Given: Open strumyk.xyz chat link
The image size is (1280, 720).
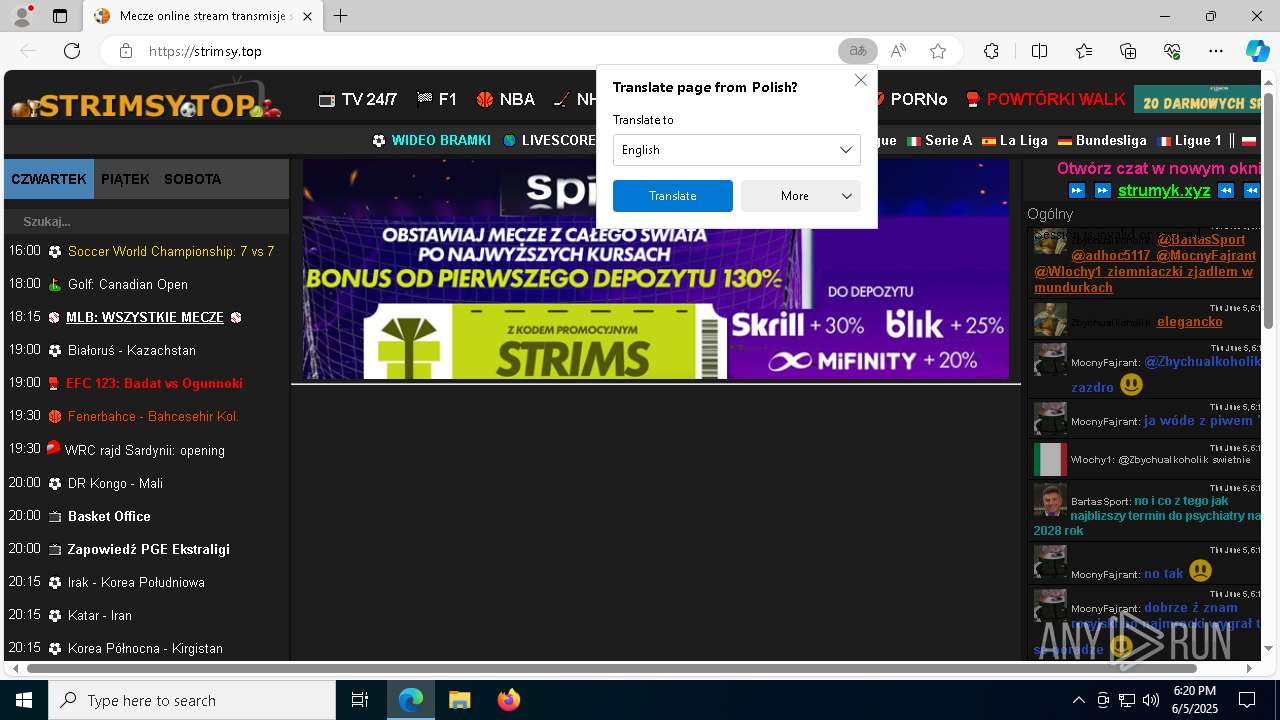Looking at the screenshot, I should click(1164, 190).
